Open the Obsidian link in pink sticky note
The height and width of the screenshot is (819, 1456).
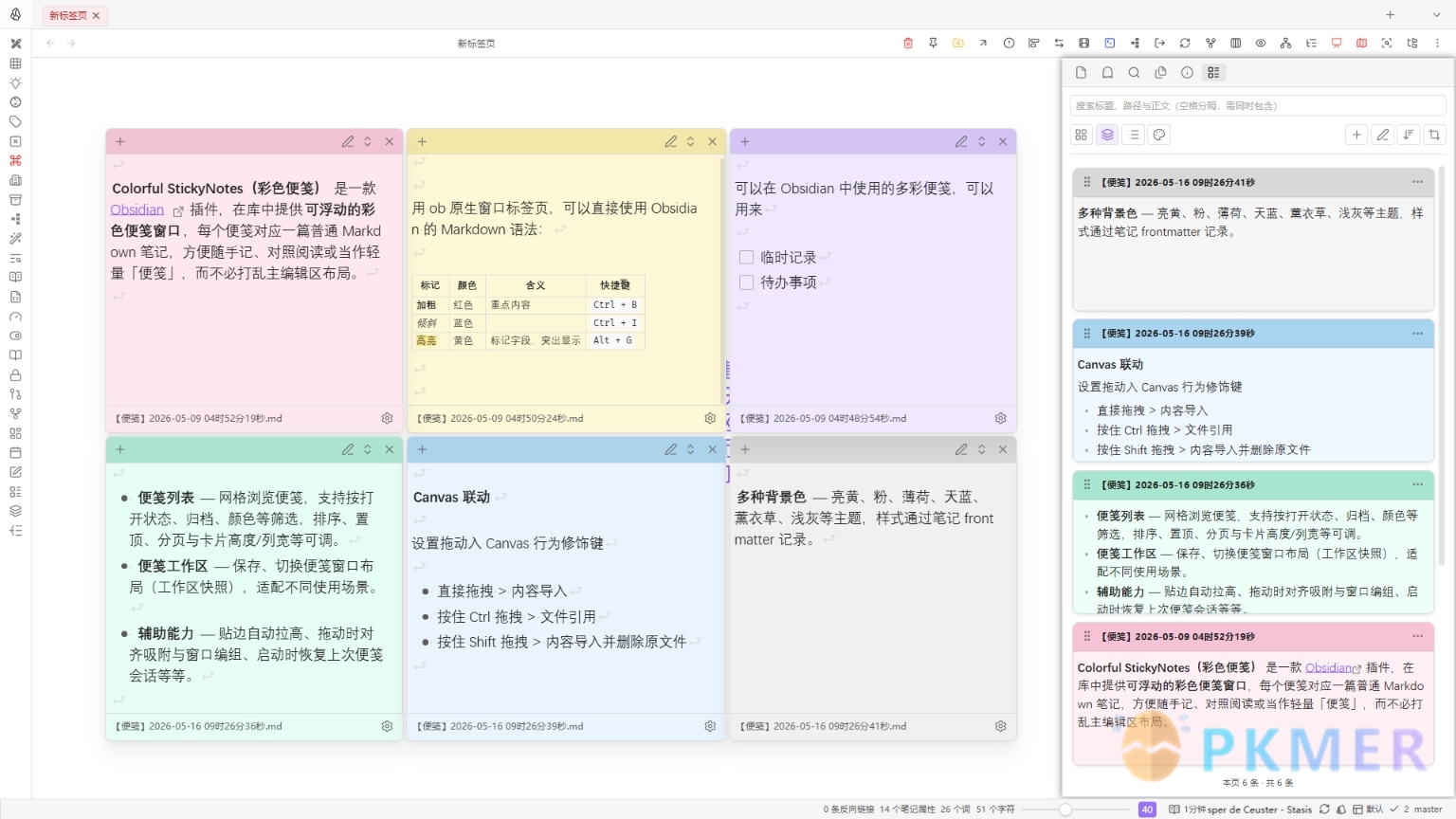tap(136, 209)
